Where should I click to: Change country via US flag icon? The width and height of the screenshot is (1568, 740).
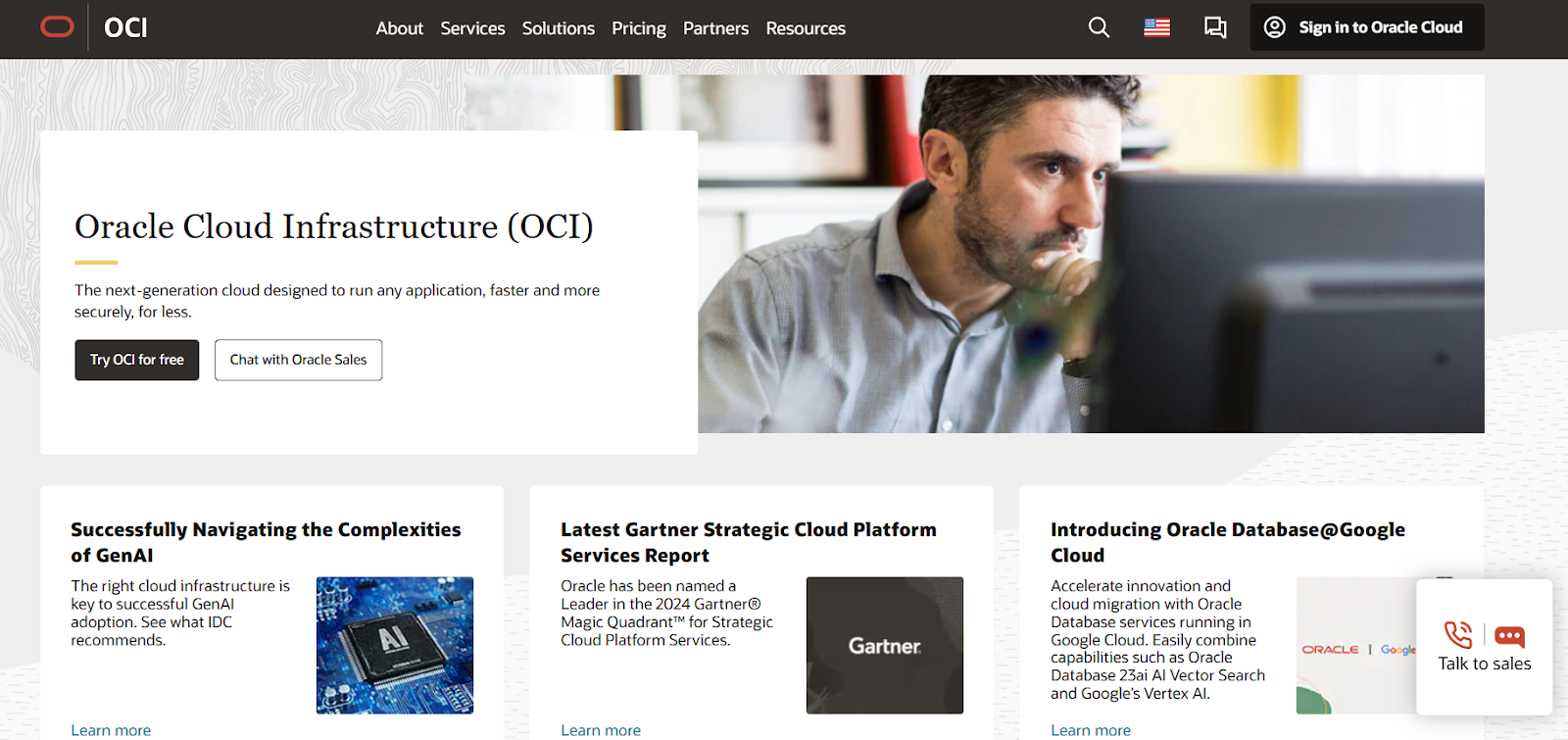point(1156,27)
